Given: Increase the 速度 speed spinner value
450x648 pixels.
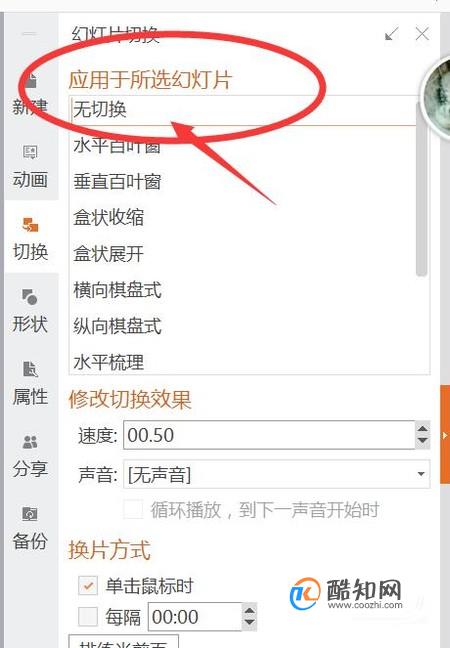Looking at the screenshot, I should pyautogui.click(x=422, y=428).
